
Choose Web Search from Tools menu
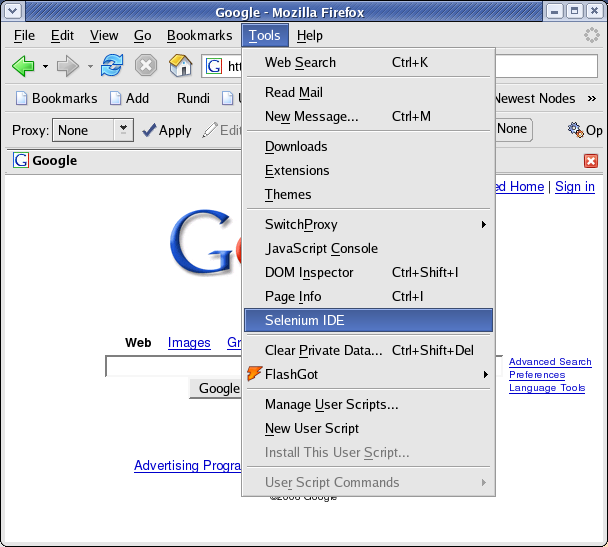368,62
